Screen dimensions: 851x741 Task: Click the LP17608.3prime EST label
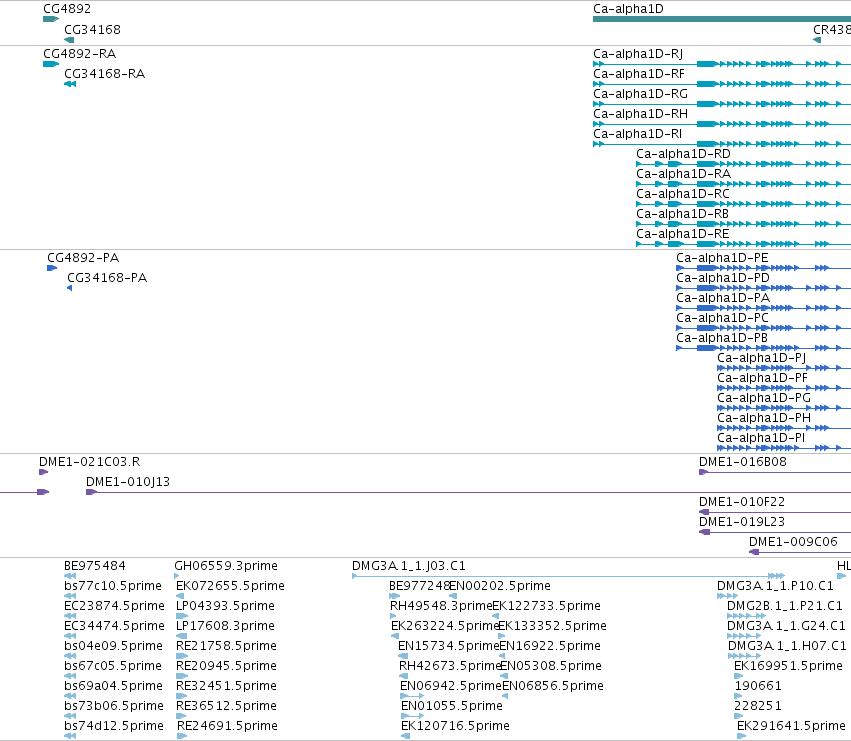(x=225, y=626)
